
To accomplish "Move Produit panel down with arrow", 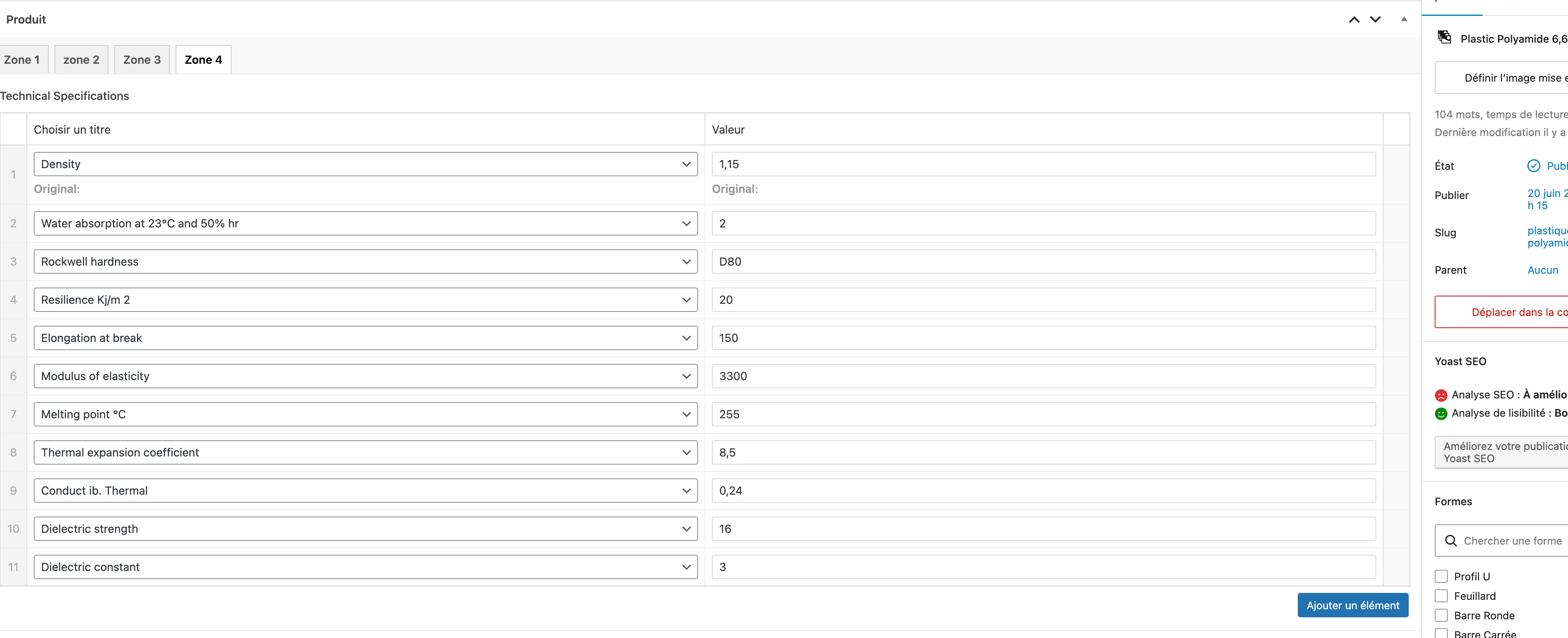I will tap(1375, 19).
